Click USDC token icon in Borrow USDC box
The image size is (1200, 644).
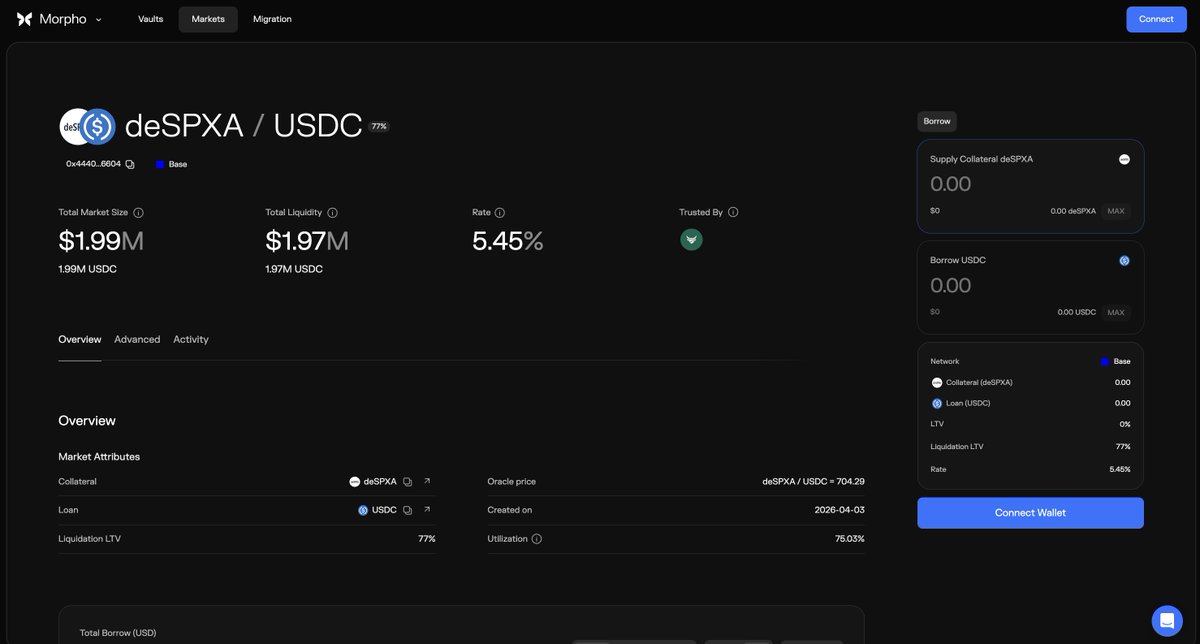tap(1124, 261)
